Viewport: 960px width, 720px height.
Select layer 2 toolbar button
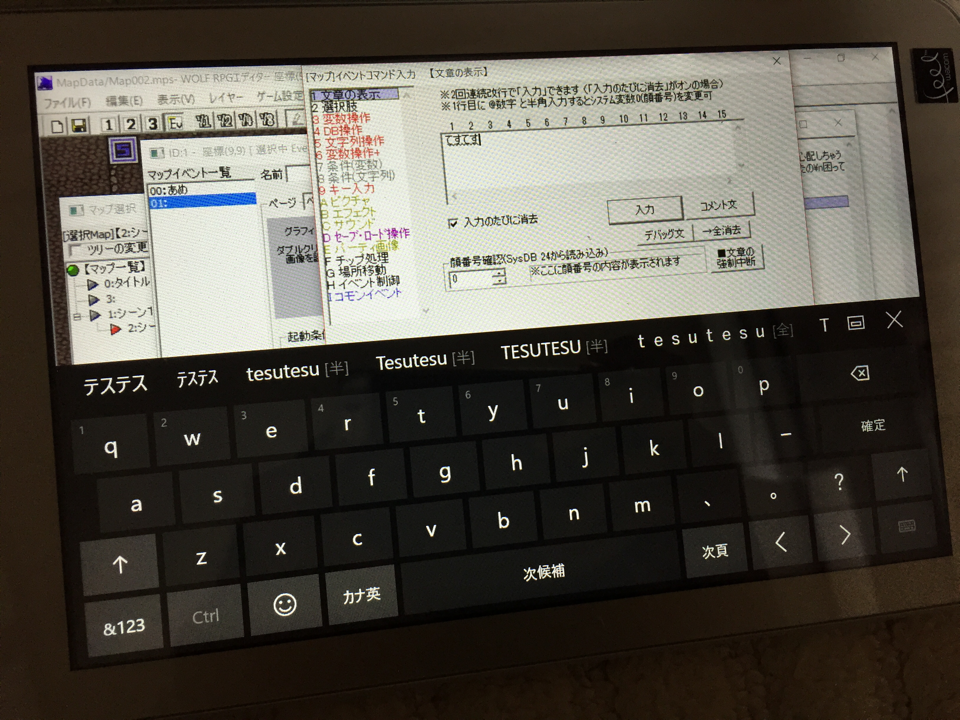tap(130, 124)
